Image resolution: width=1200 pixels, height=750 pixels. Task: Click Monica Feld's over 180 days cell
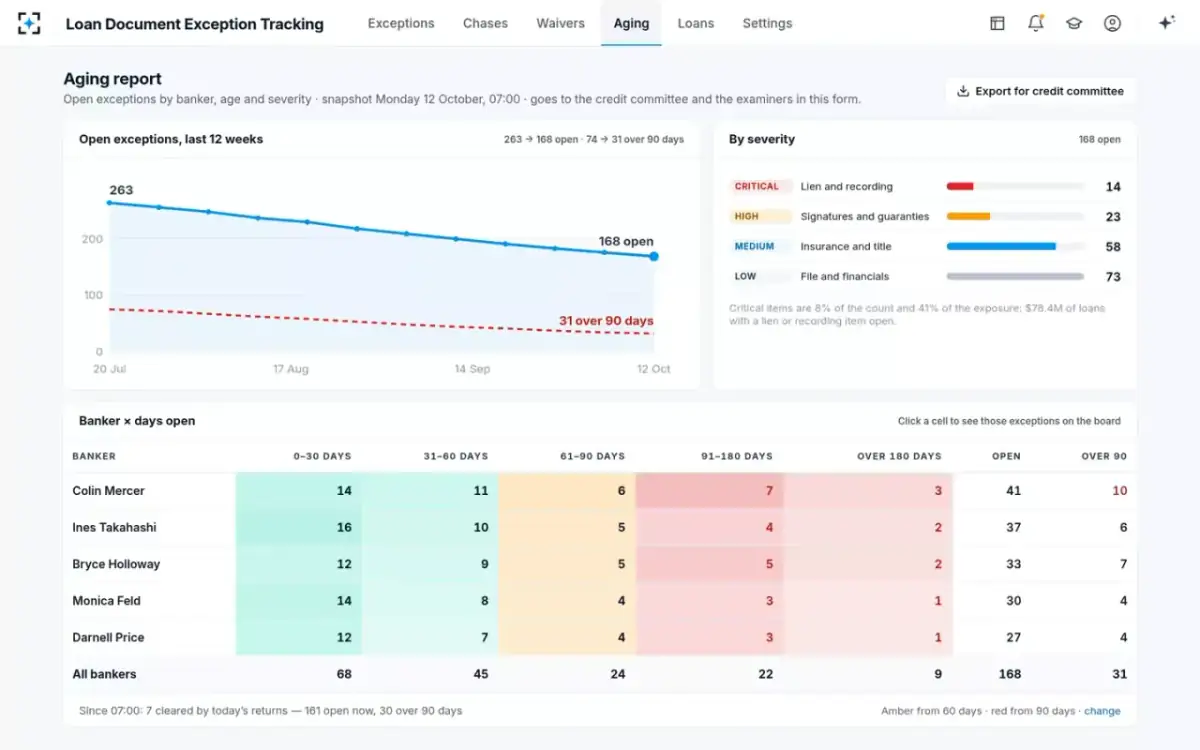868,601
